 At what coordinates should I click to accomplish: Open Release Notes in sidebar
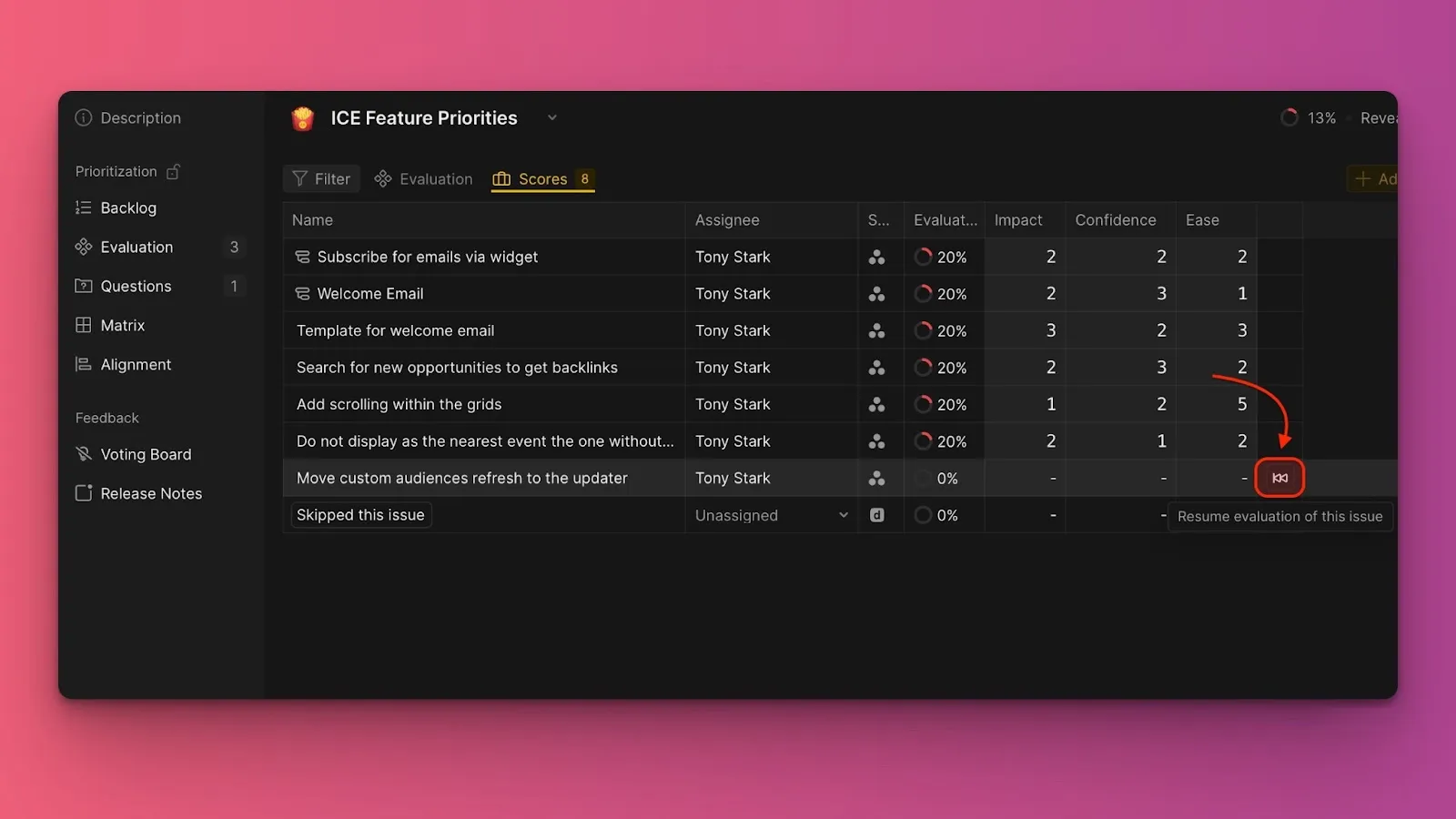click(151, 493)
